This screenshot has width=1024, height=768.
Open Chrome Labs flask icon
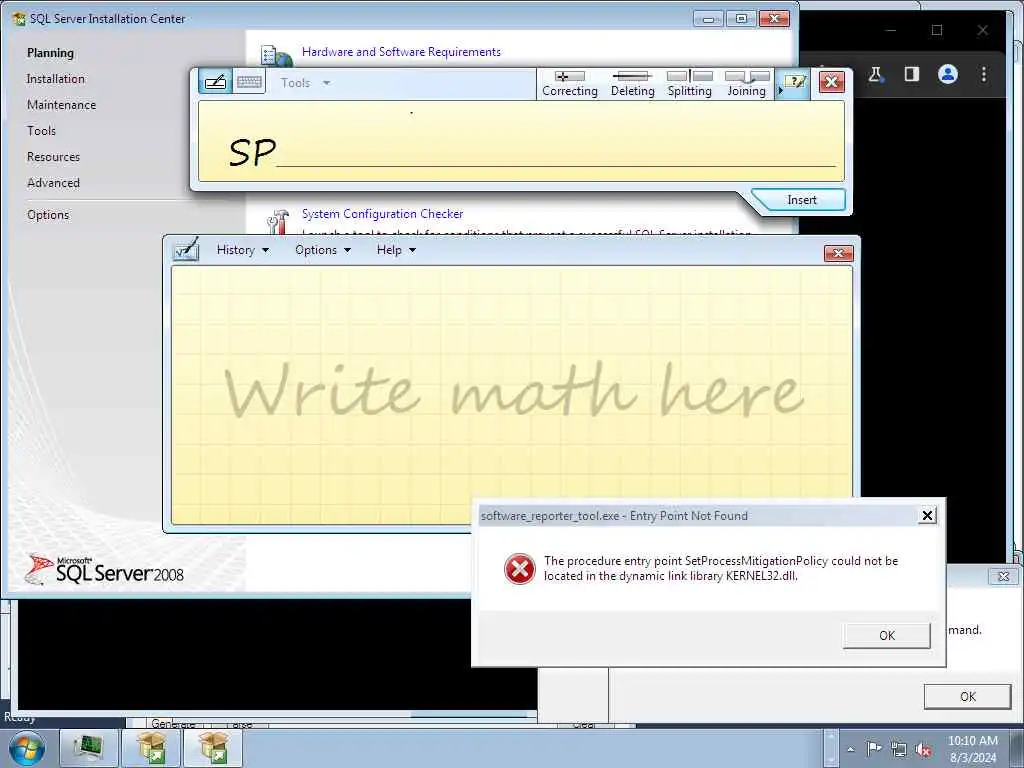(875, 74)
